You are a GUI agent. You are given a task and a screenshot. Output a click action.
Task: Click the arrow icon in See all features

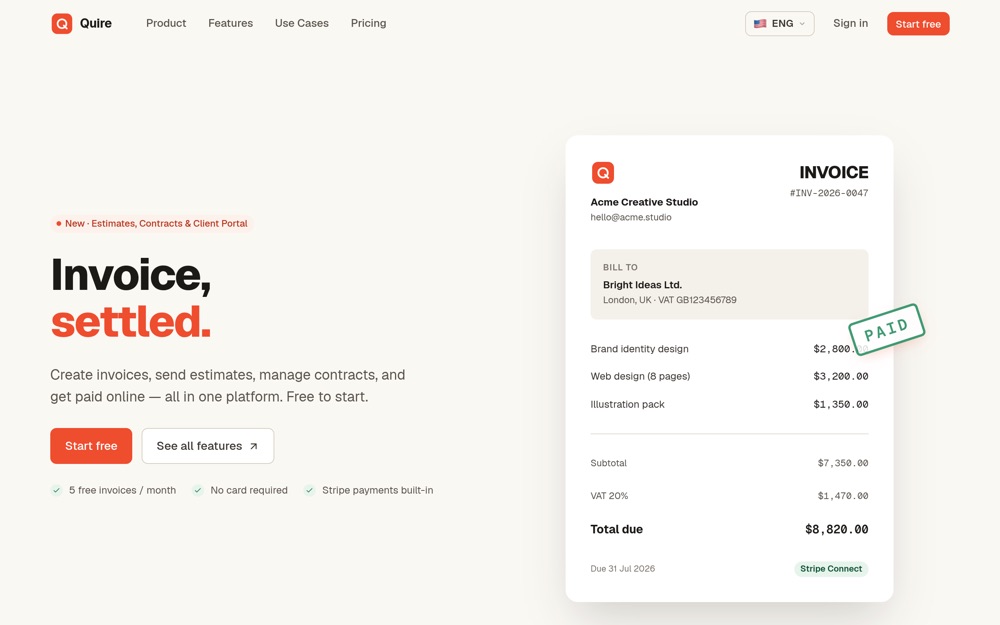tap(254, 446)
